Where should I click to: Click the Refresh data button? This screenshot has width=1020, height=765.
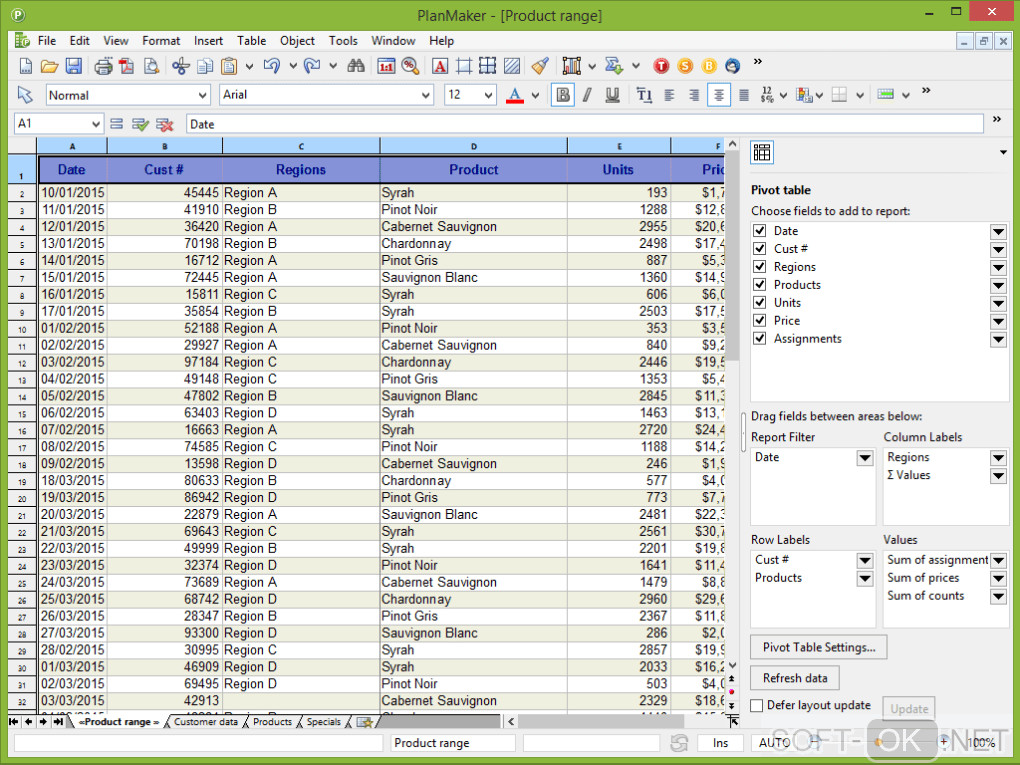794,678
